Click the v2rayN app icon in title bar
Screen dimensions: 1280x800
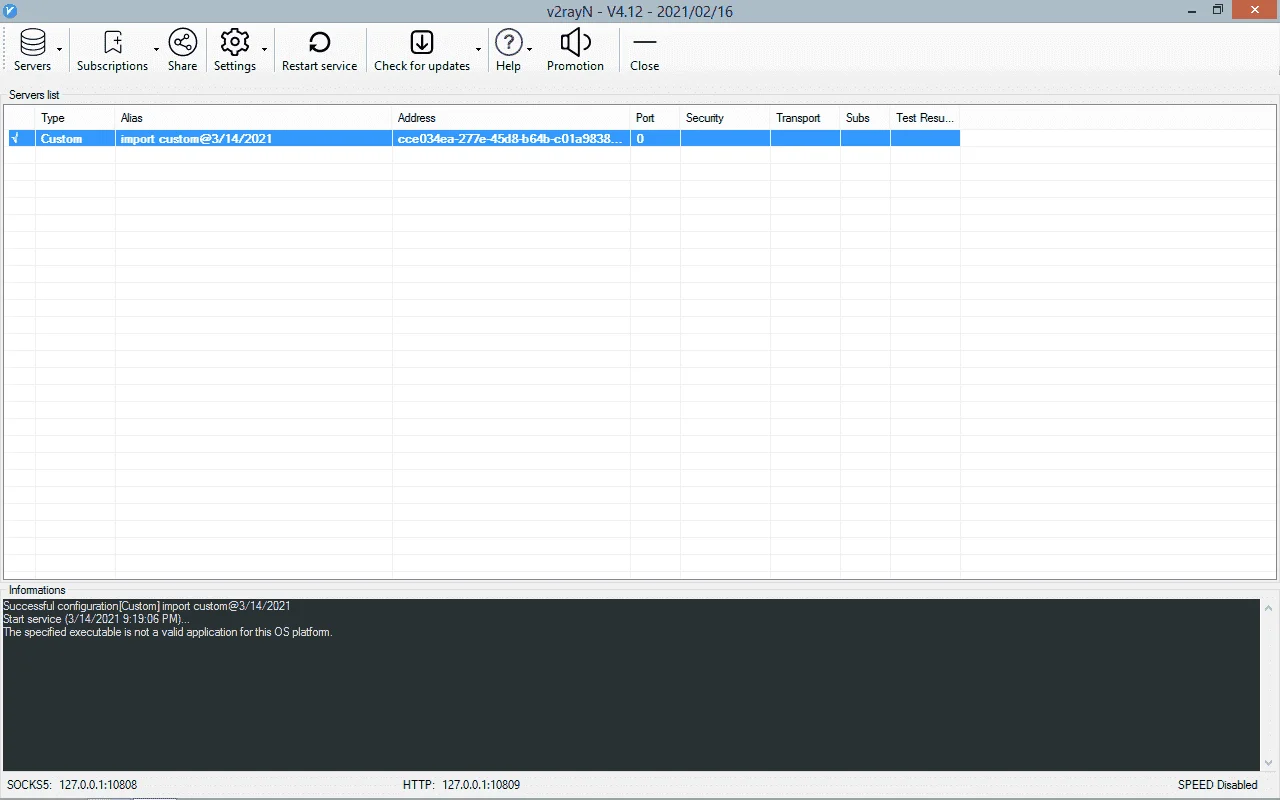pyautogui.click(x=11, y=11)
